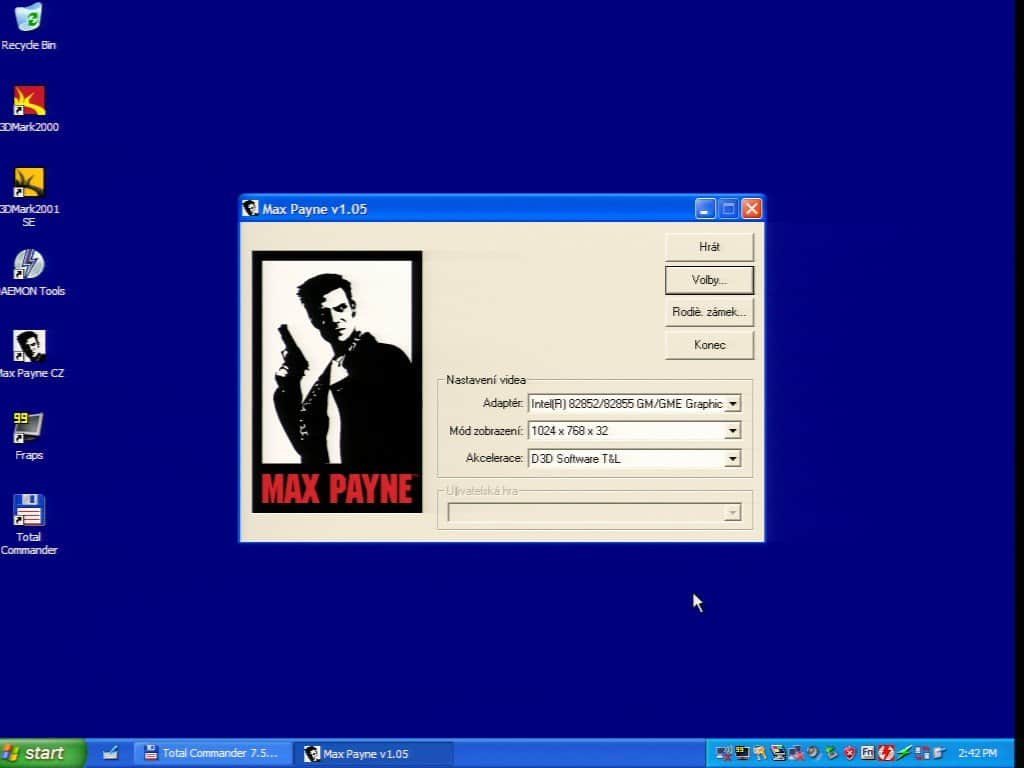Select the Fraps desktop shortcut

29,436
